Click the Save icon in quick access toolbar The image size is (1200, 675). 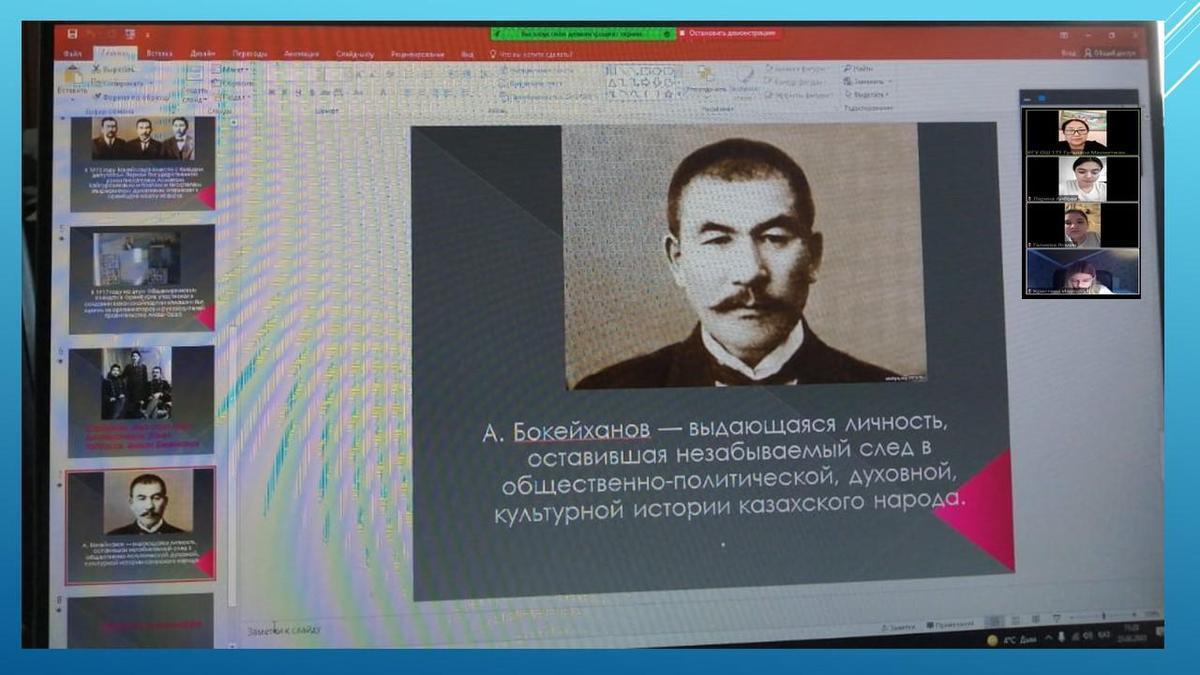pyautogui.click(x=72, y=36)
